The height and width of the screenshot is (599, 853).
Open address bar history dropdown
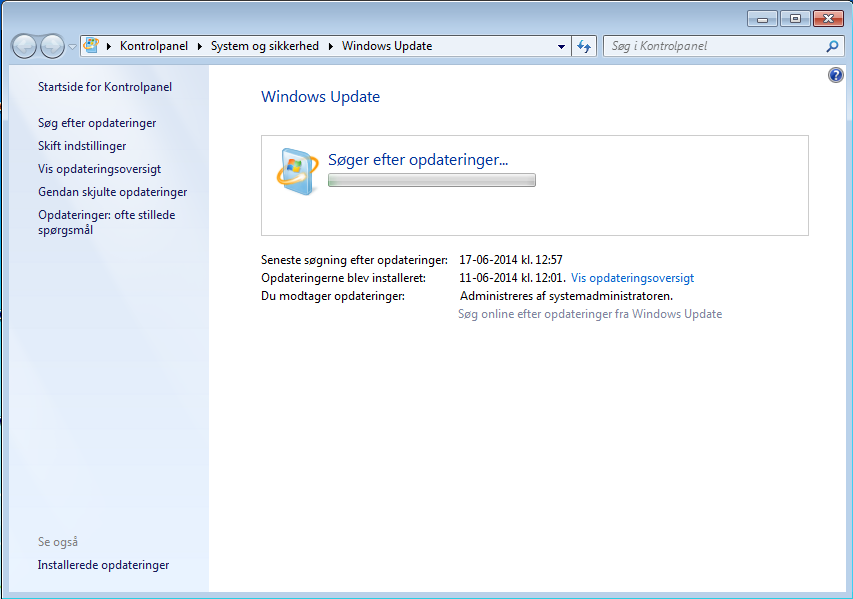click(561, 47)
